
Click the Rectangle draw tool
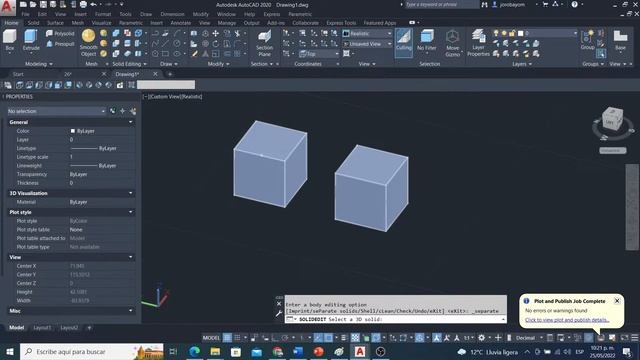pyautogui.click(x=165, y=53)
